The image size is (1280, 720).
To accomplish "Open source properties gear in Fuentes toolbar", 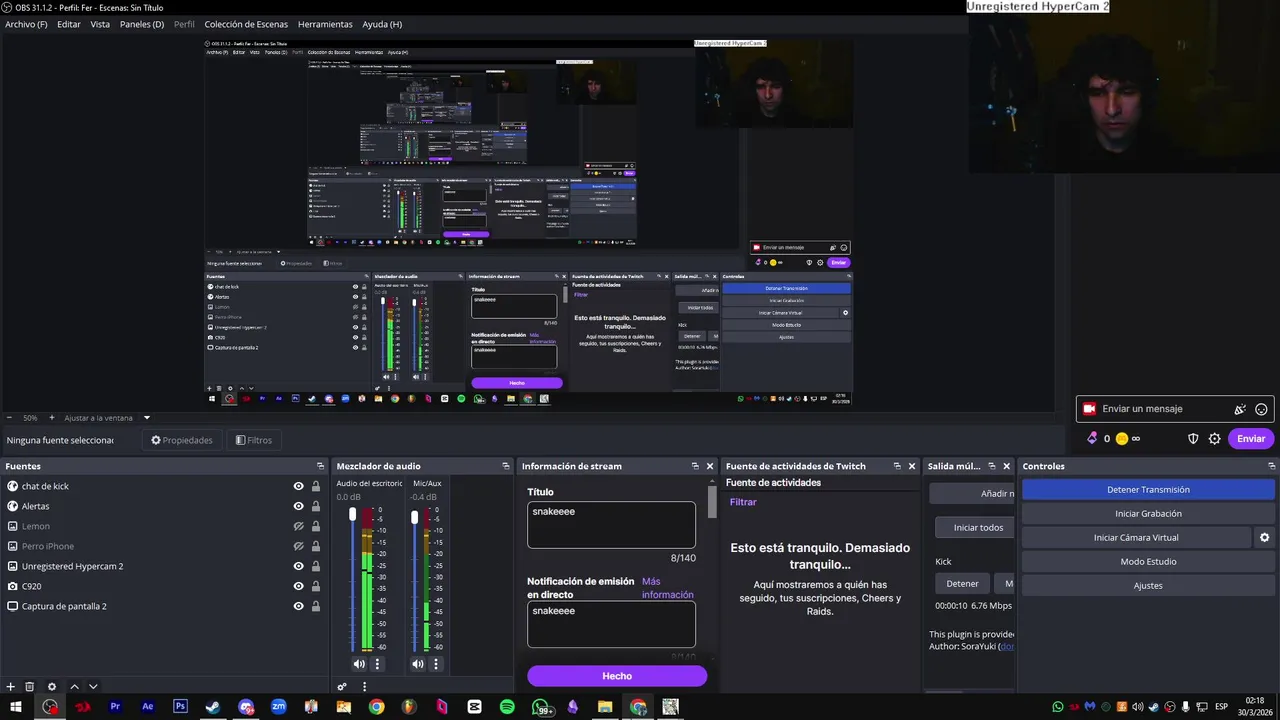I will [52, 687].
